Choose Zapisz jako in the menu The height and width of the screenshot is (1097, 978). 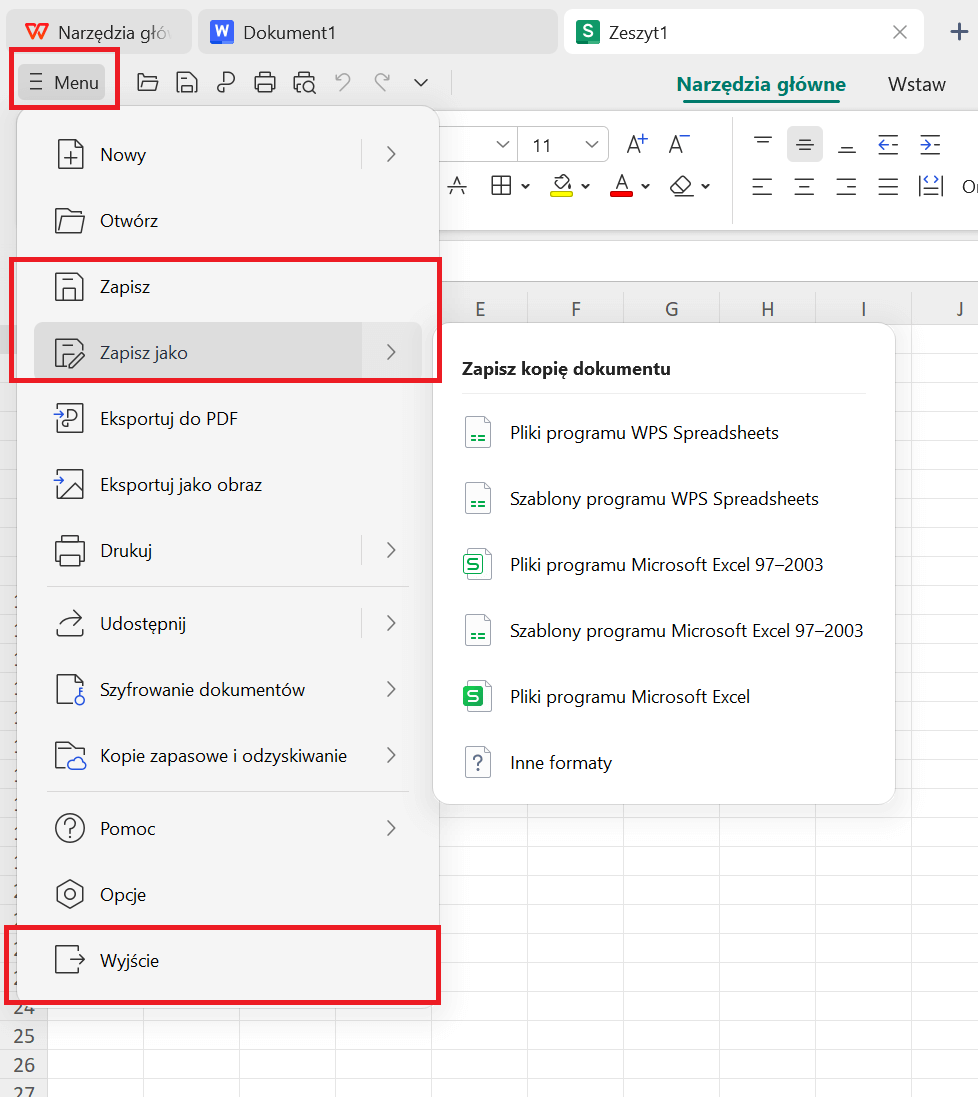tap(197, 353)
